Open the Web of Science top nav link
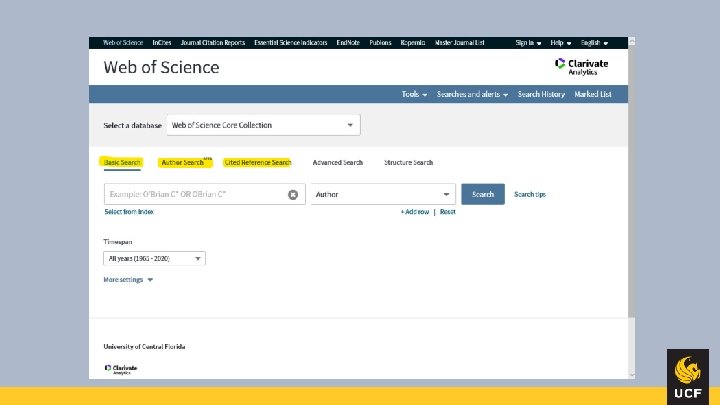 [x=123, y=43]
